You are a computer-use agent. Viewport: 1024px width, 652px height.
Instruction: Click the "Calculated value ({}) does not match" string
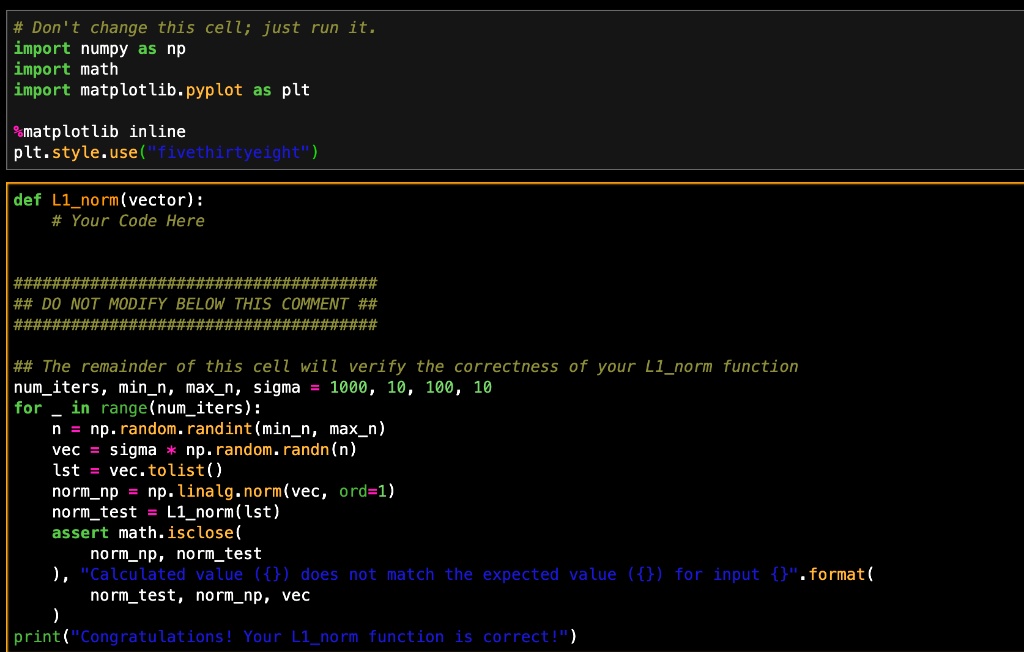point(439,575)
